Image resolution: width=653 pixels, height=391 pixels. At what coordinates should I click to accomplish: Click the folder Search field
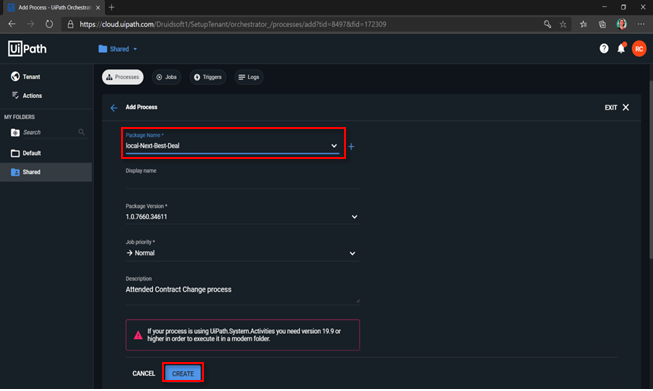[x=49, y=132]
